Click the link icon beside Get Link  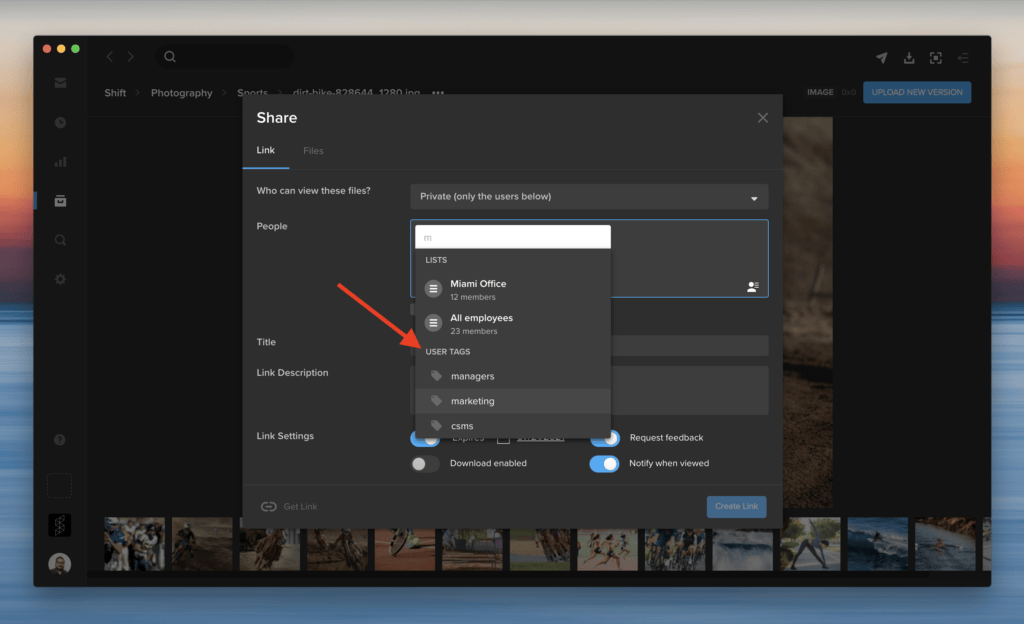coord(268,507)
